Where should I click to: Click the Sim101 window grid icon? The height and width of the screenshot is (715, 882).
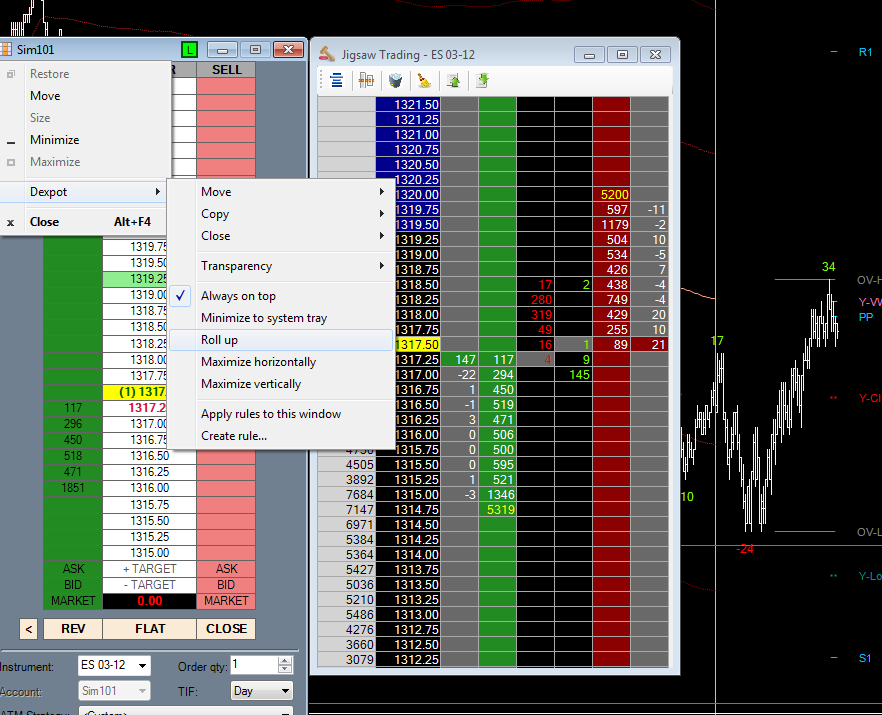coord(6,50)
